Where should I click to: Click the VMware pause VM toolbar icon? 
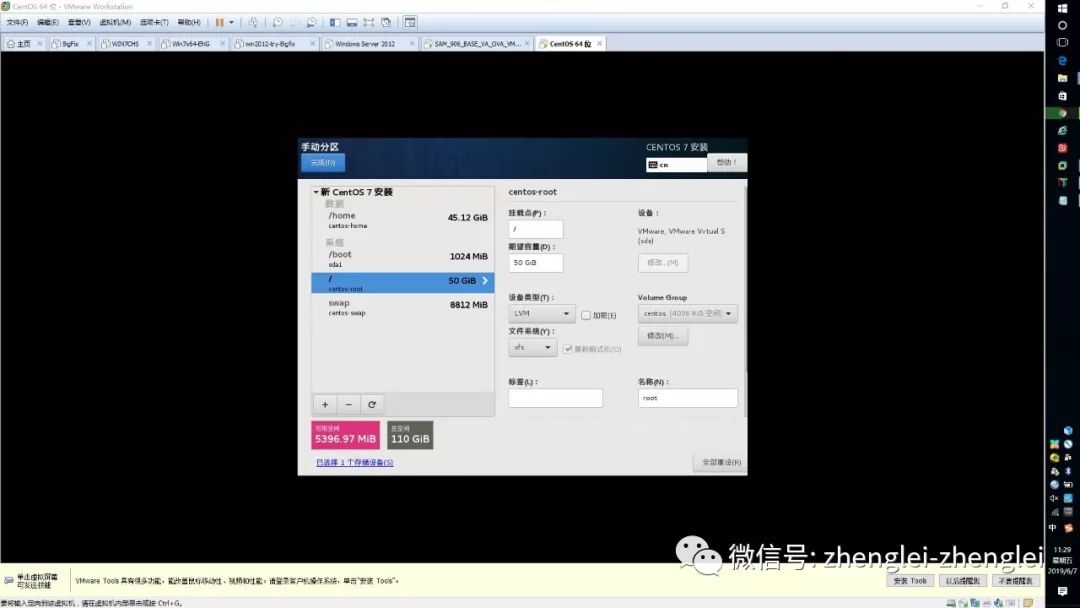(219, 23)
